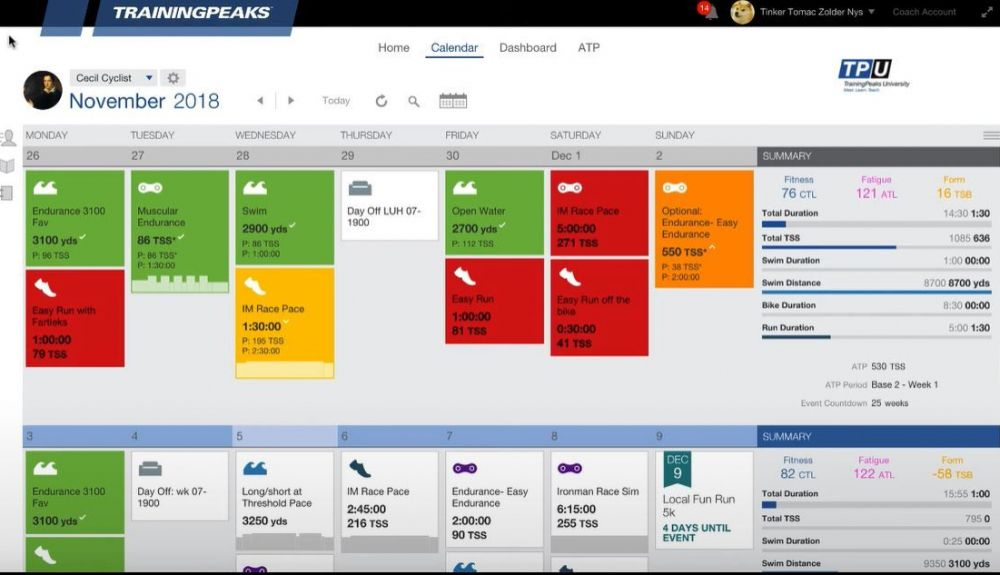
Task: Open Day Off LUH 07-1900 note
Action: [x=390, y=205]
